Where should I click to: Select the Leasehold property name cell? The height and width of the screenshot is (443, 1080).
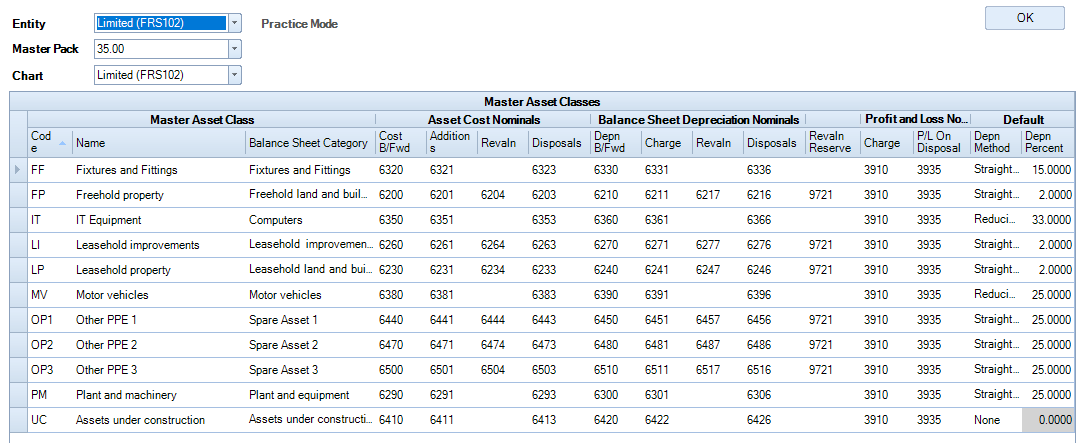click(x=158, y=270)
